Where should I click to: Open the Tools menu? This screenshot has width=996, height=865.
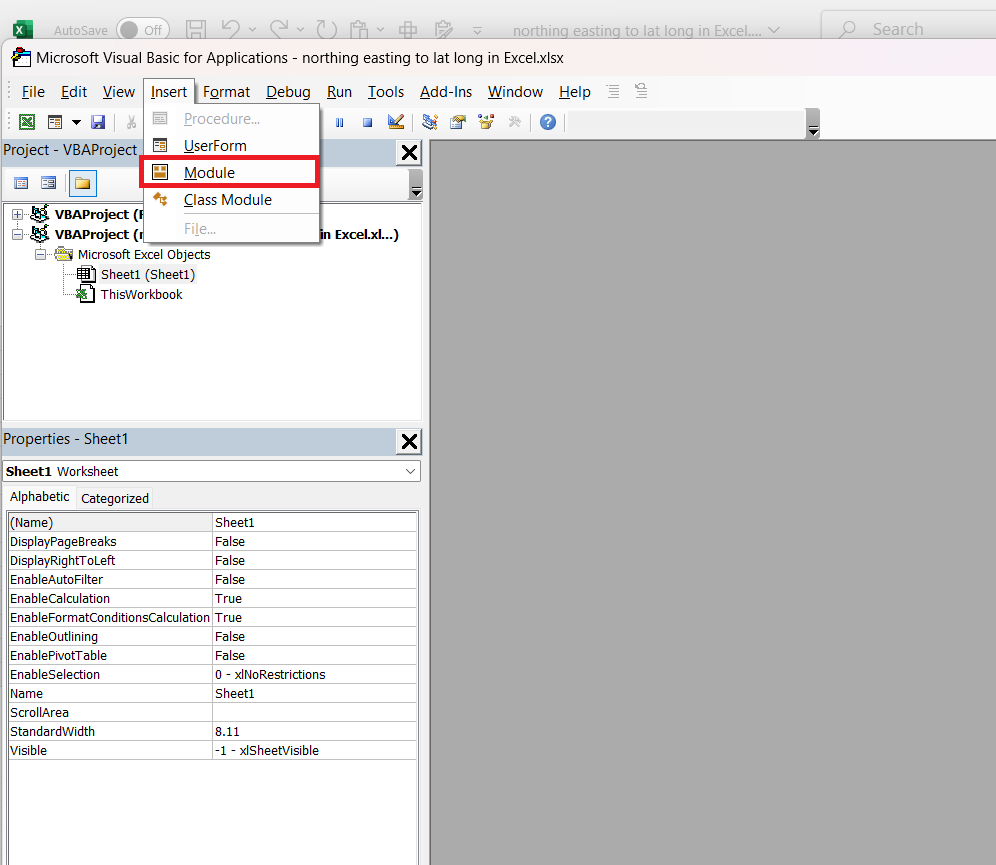386,92
